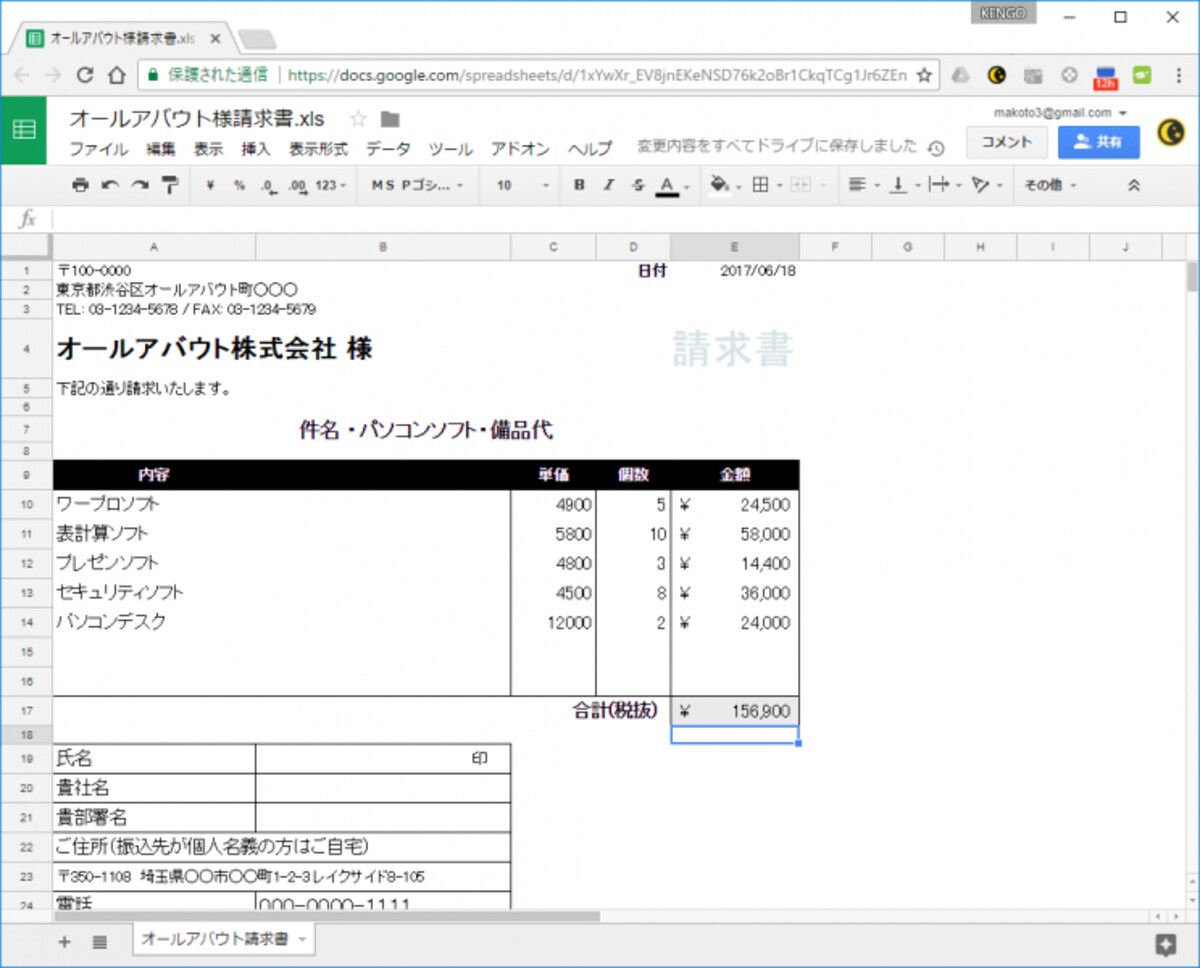Select column E header
The width and height of the screenshot is (1200, 968).
point(735,247)
